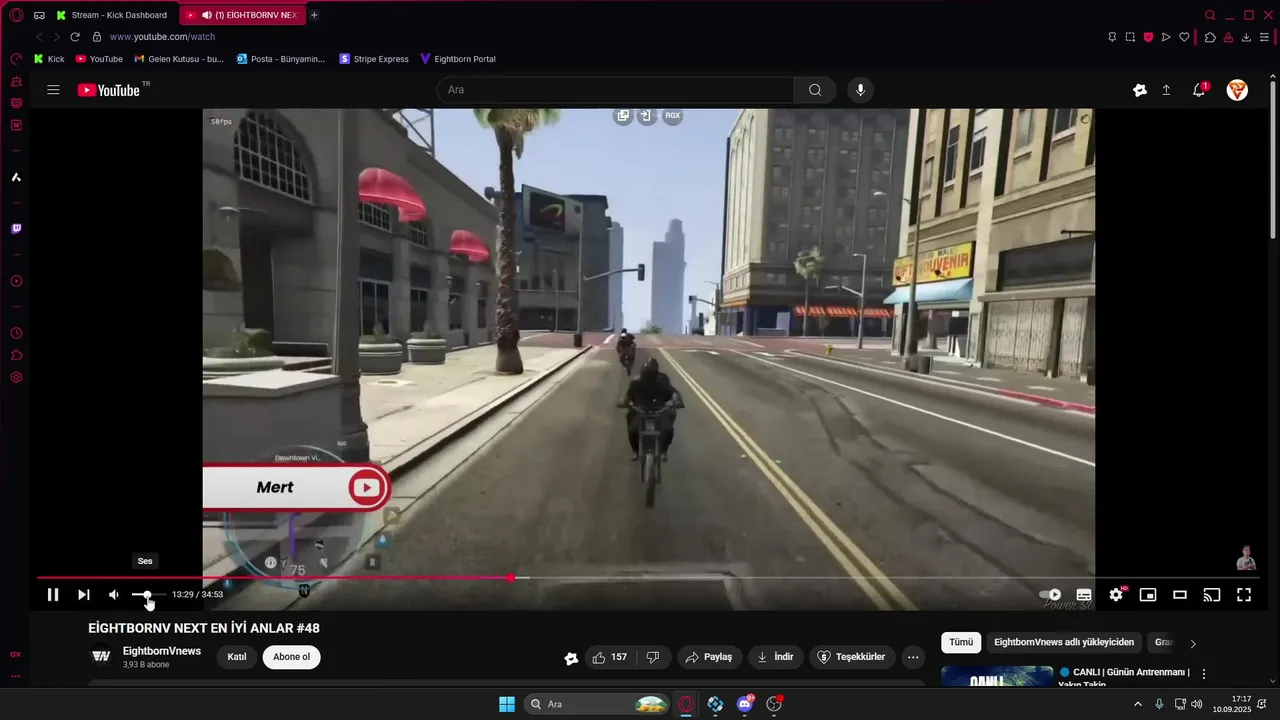Download the video with İndir
1280x720 pixels.
tap(775, 657)
